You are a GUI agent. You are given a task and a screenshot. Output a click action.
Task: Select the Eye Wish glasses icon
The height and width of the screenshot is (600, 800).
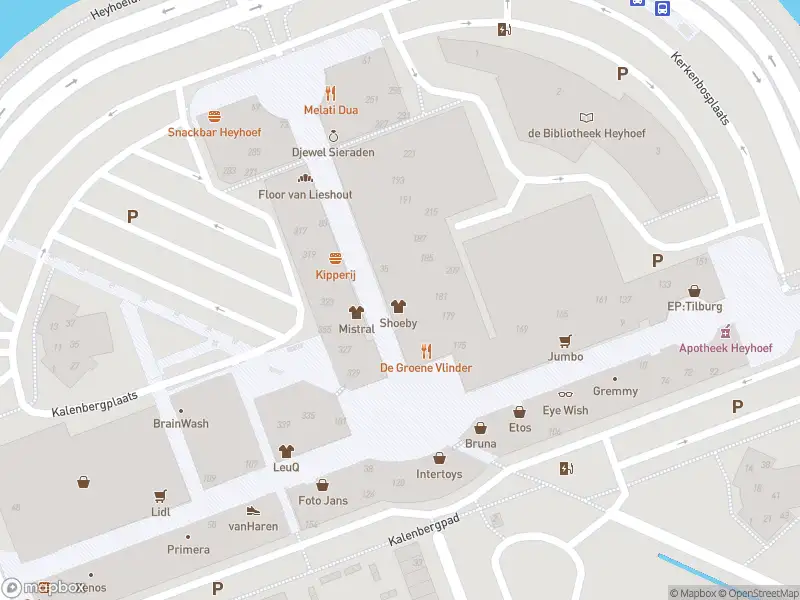tap(565, 394)
